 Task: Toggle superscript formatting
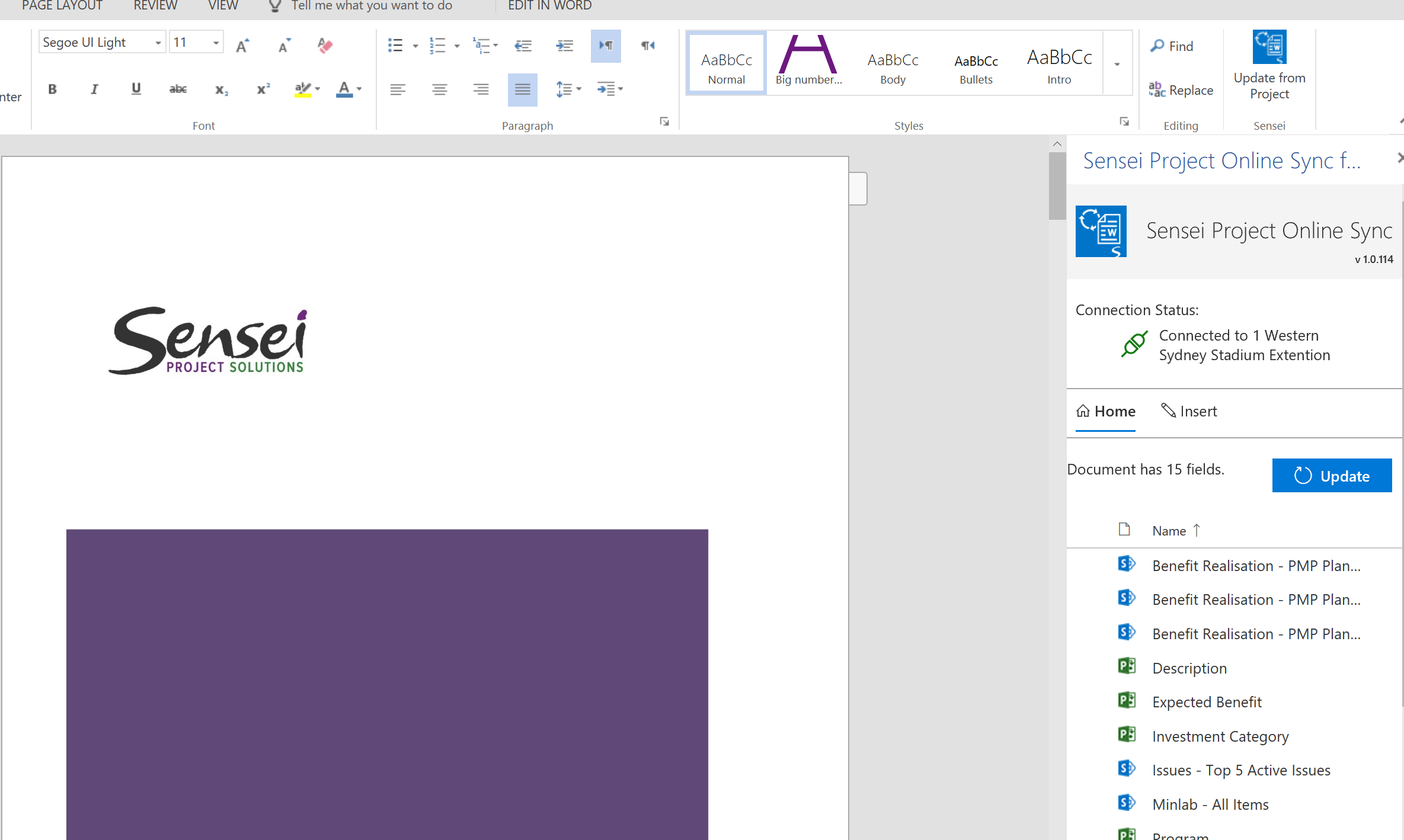pyautogui.click(x=263, y=89)
